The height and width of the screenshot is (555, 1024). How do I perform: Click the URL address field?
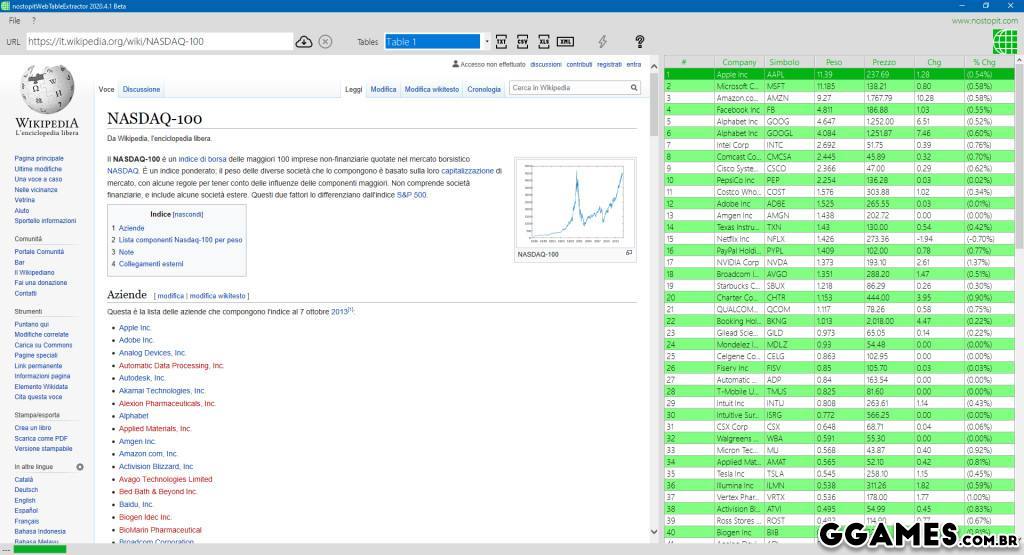[x=160, y=42]
